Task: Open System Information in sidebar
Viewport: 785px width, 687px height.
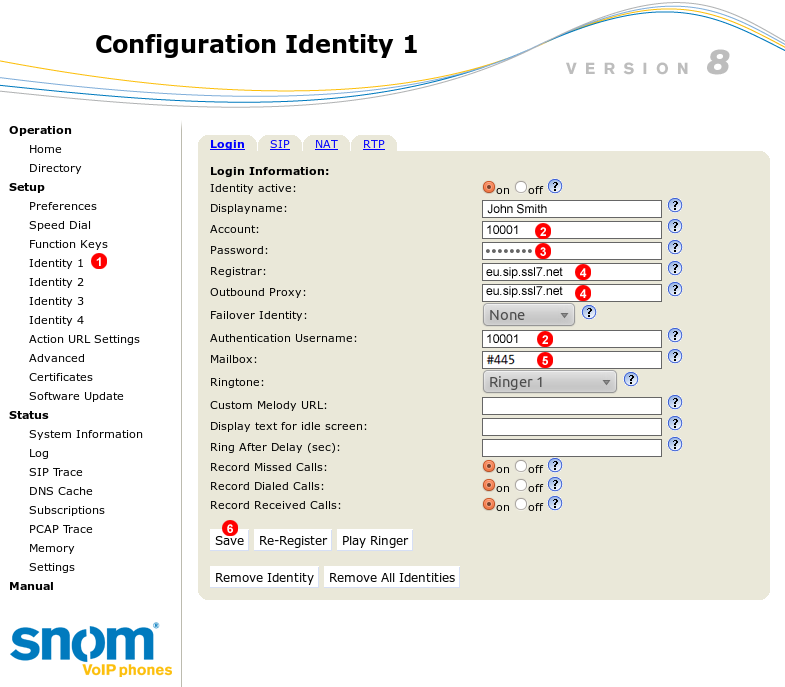Action: click(x=86, y=434)
